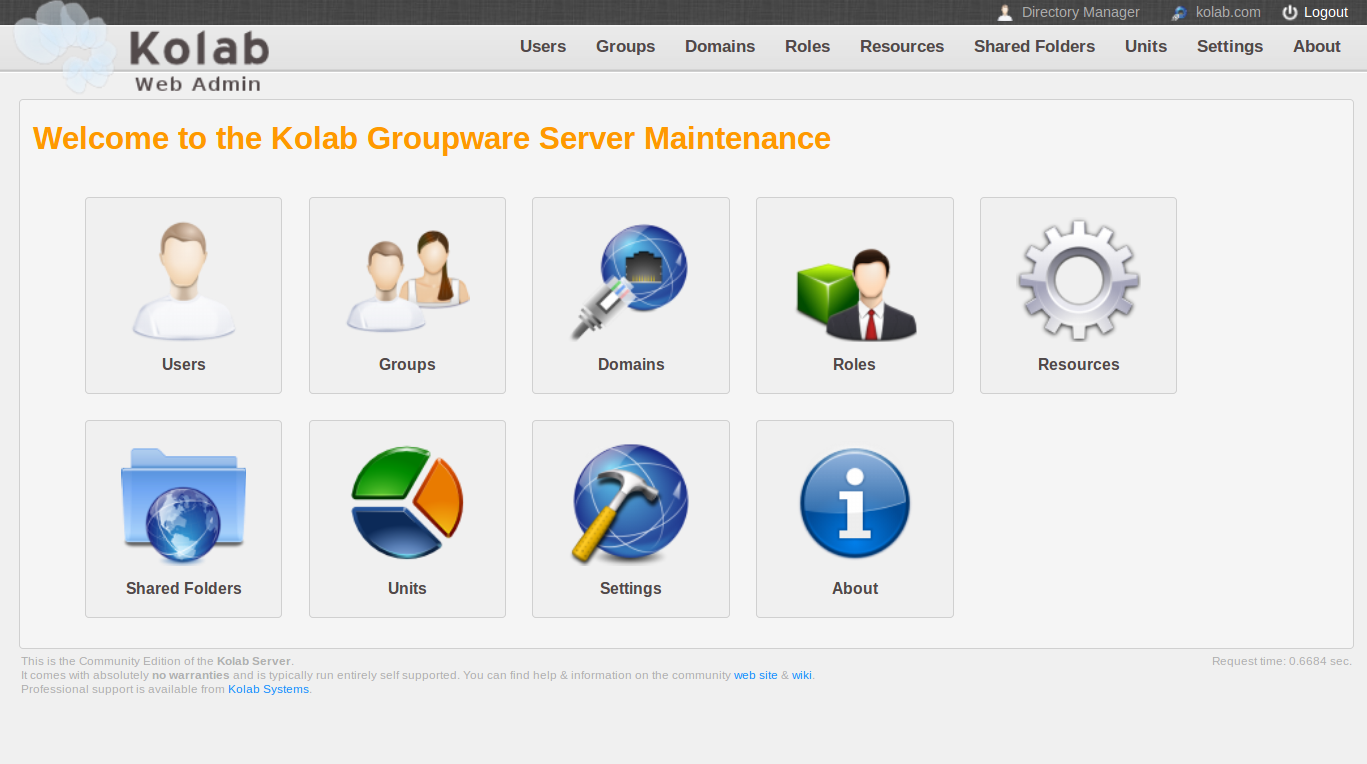Click the Settings tile label
Viewport: 1367px width, 764px height.
point(631,589)
